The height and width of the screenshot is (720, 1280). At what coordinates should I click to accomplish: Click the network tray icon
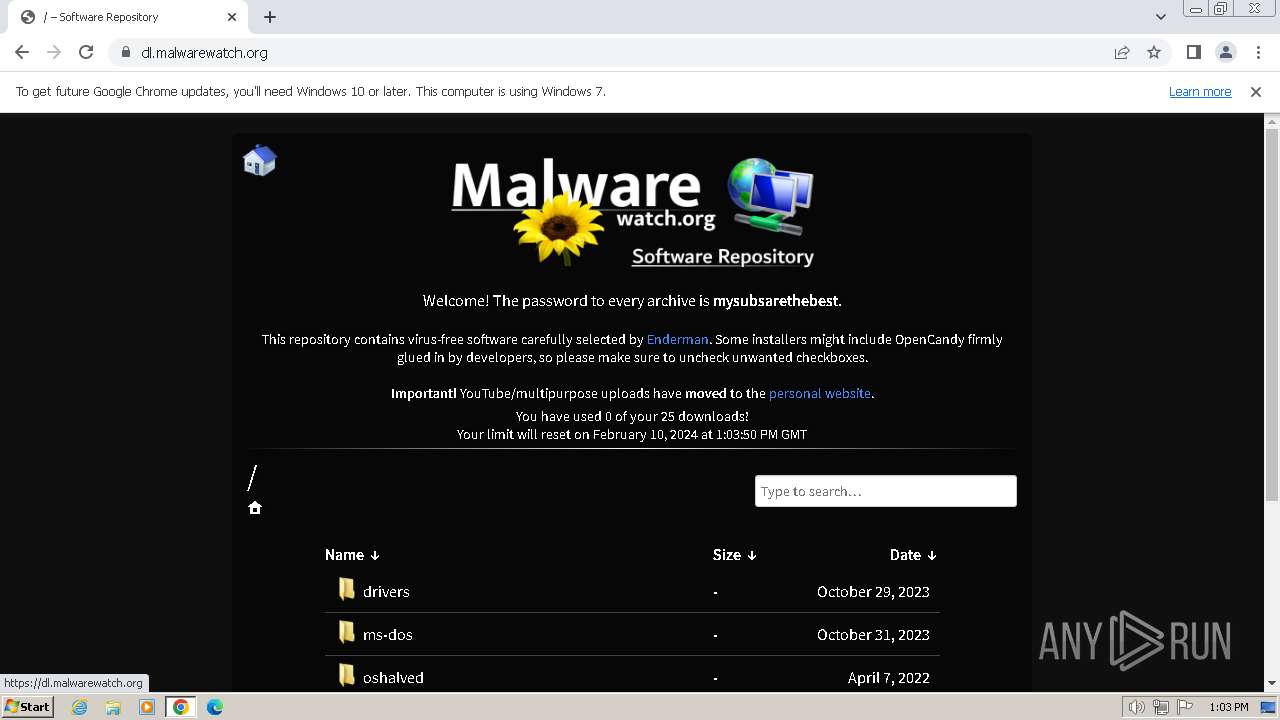click(x=1161, y=707)
